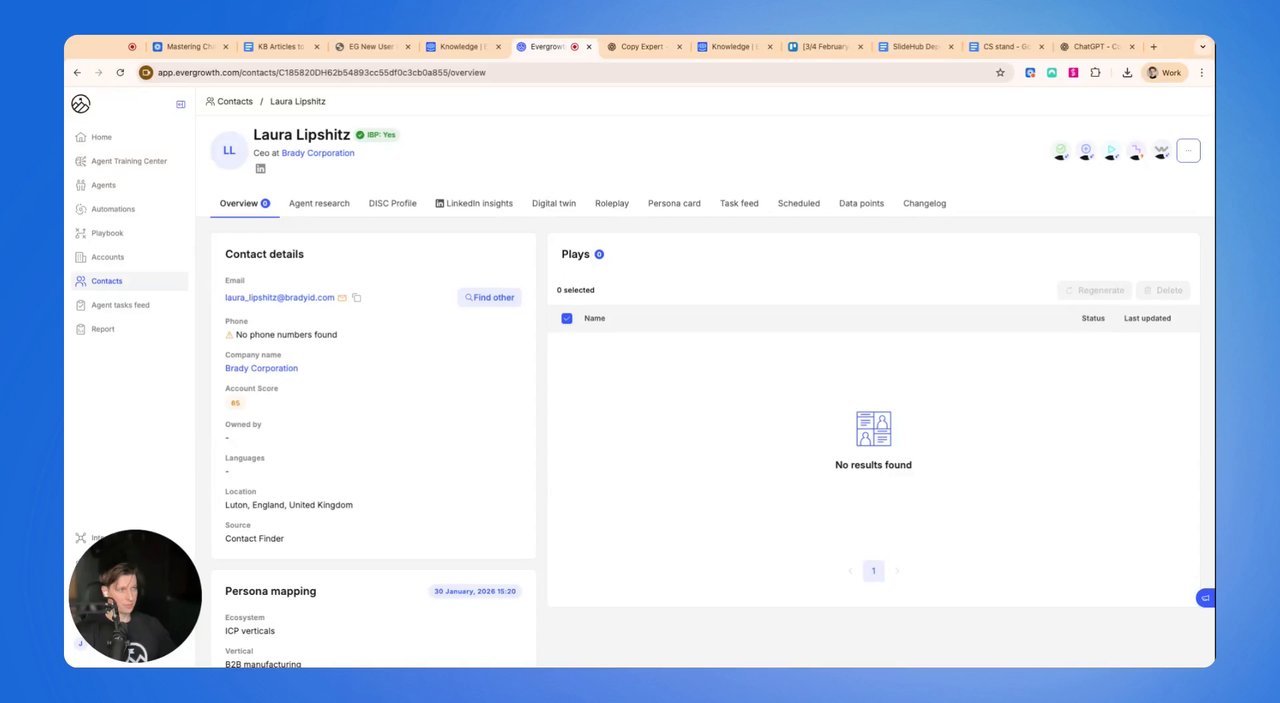Click the Status column header
The width and height of the screenshot is (1280, 703).
point(1093,318)
